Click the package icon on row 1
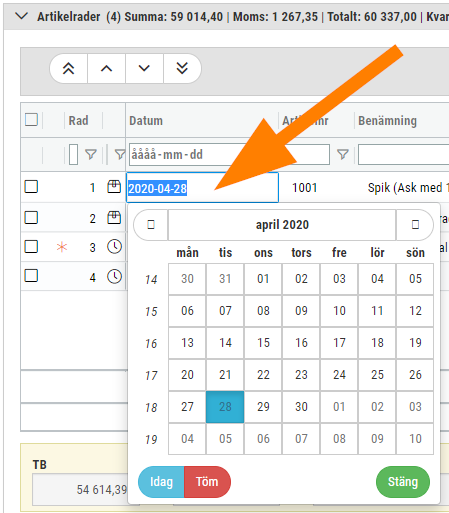Viewport: 449px width, 513px height. [x=114, y=187]
